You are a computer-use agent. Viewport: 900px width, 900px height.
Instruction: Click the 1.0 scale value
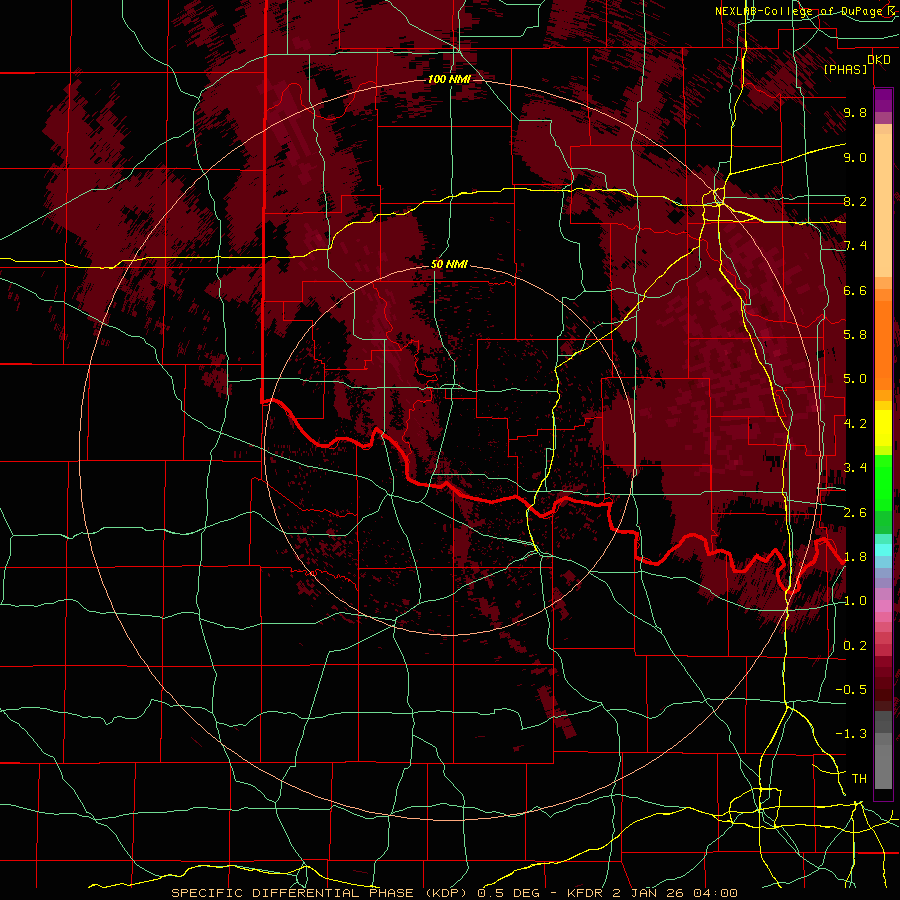point(855,601)
